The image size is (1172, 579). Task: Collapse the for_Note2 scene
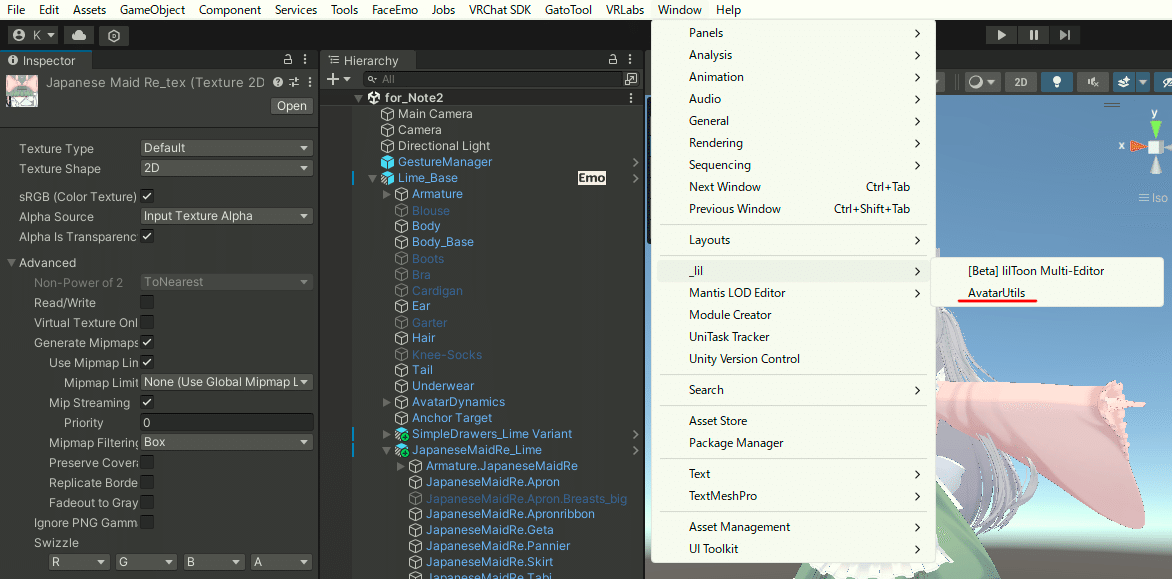click(x=359, y=98)
